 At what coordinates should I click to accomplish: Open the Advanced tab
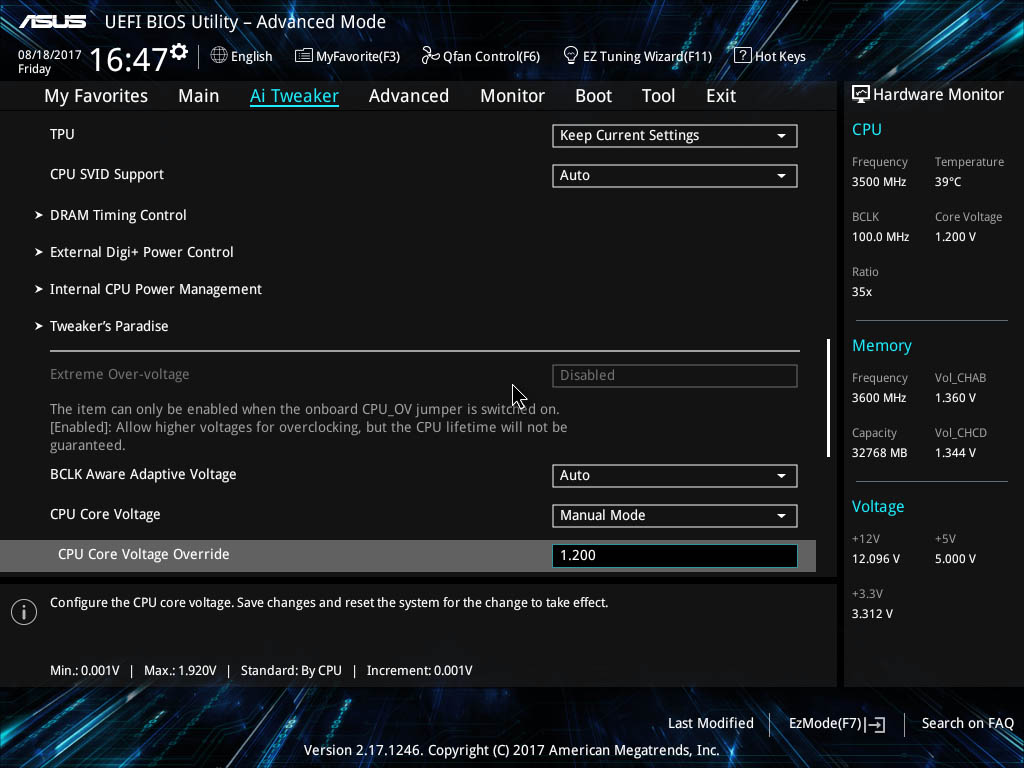click(x=409, y=96)
